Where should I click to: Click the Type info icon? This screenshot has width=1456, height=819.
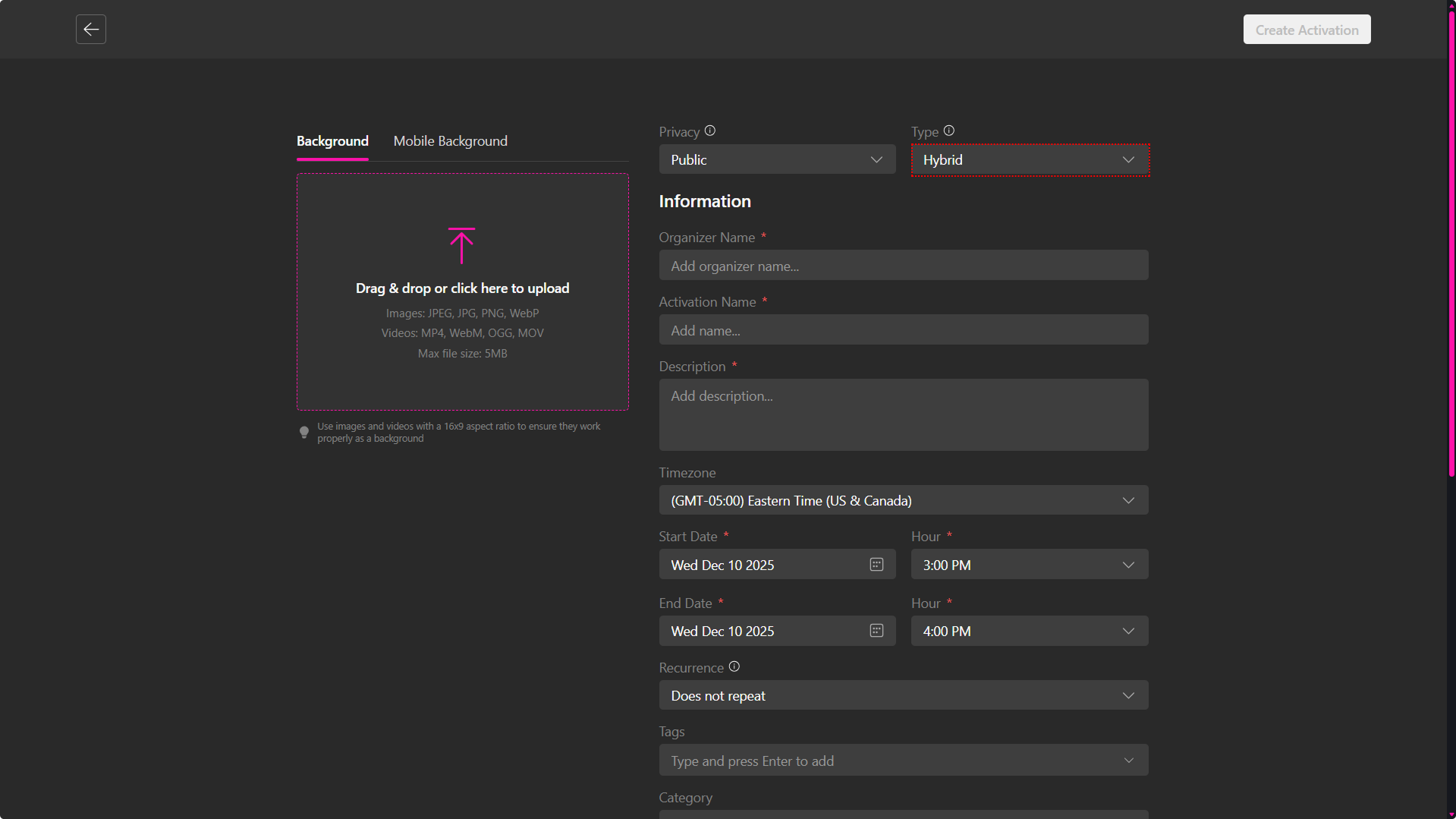[948, 131]
